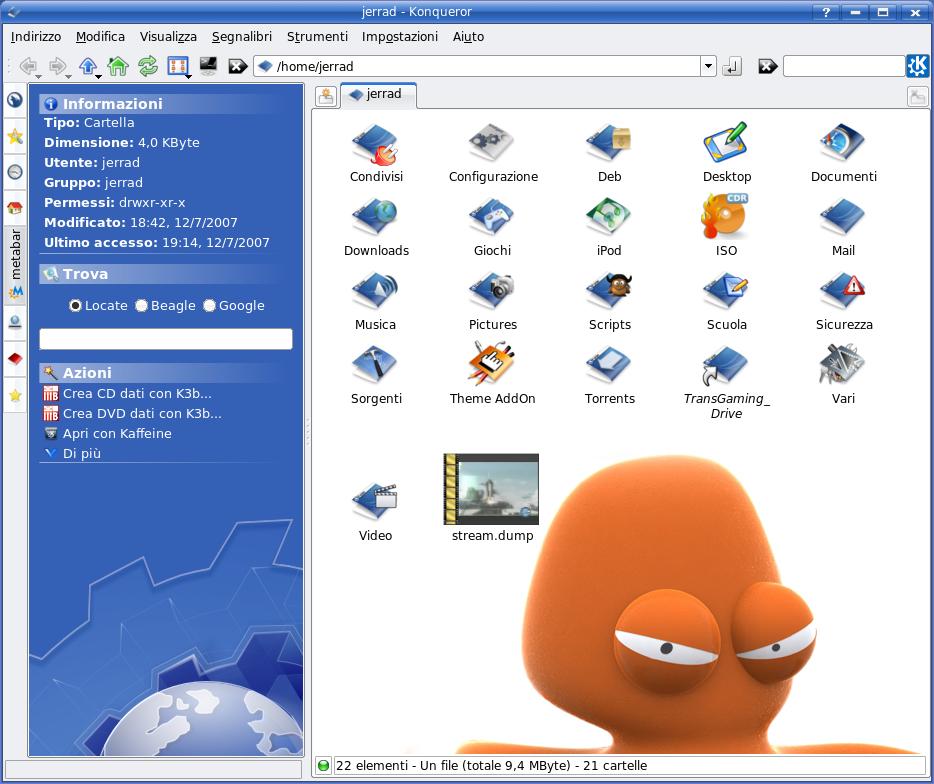Open the Pictures folder
The height and width of the screenshot is (784, 934).
[x=493, y=301]
